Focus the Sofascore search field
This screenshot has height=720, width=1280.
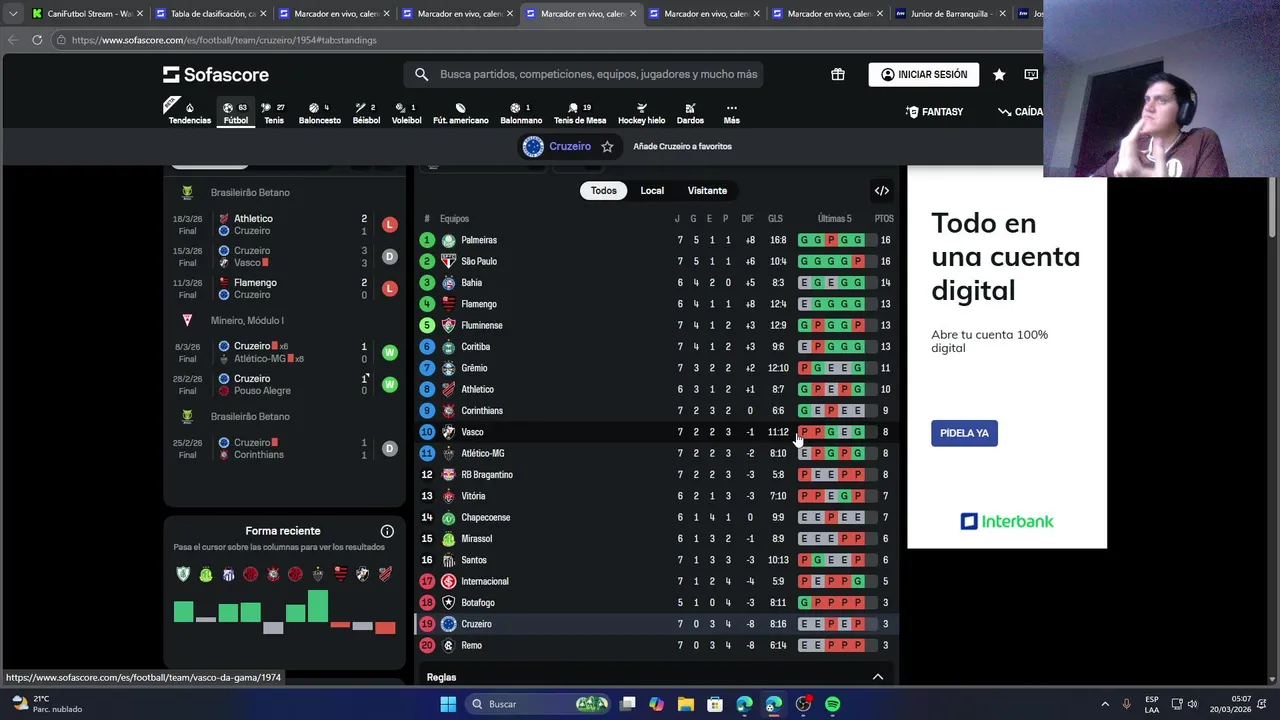click(x=585, y=74)
